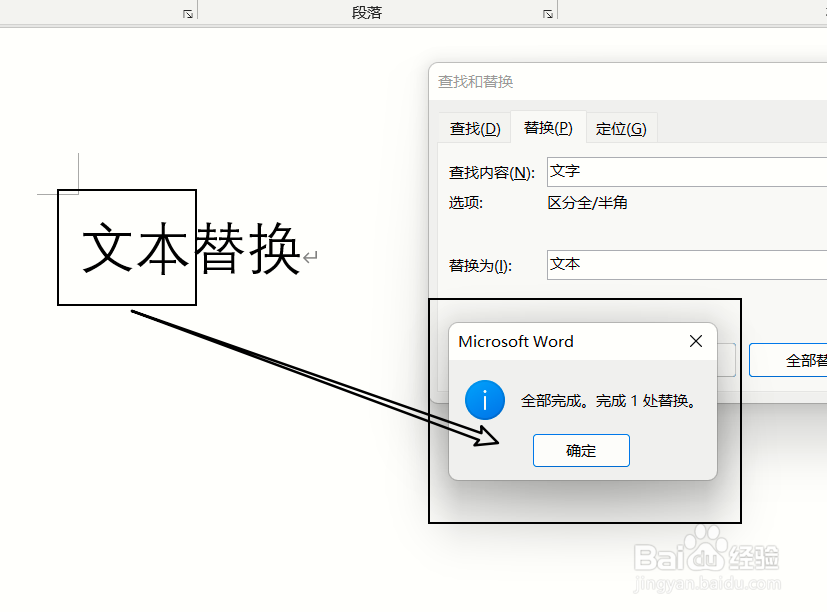Open the 段落 dialog launcher icon
827x612 pixels.
point(547,14)
